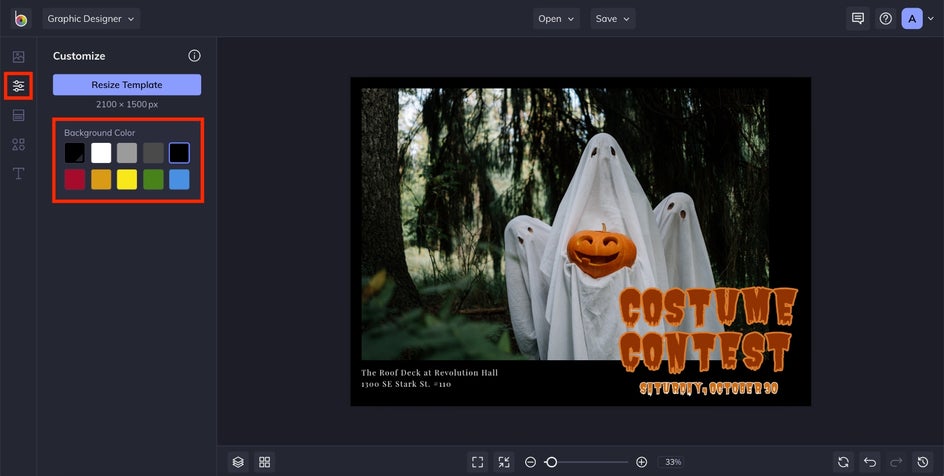Open the help question mark icon

(885, 18)
